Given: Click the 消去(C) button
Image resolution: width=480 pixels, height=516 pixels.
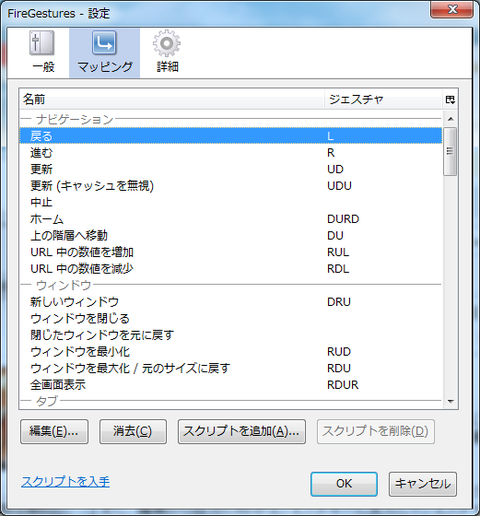Looking at the screenshot, I should (x=133, y=431).
